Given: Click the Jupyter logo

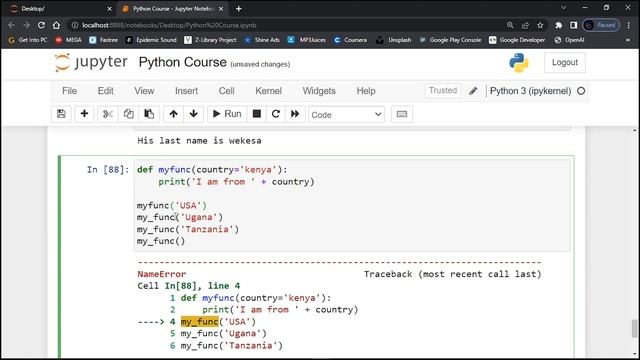Looking at the screenshot, I should click(91, 62).
